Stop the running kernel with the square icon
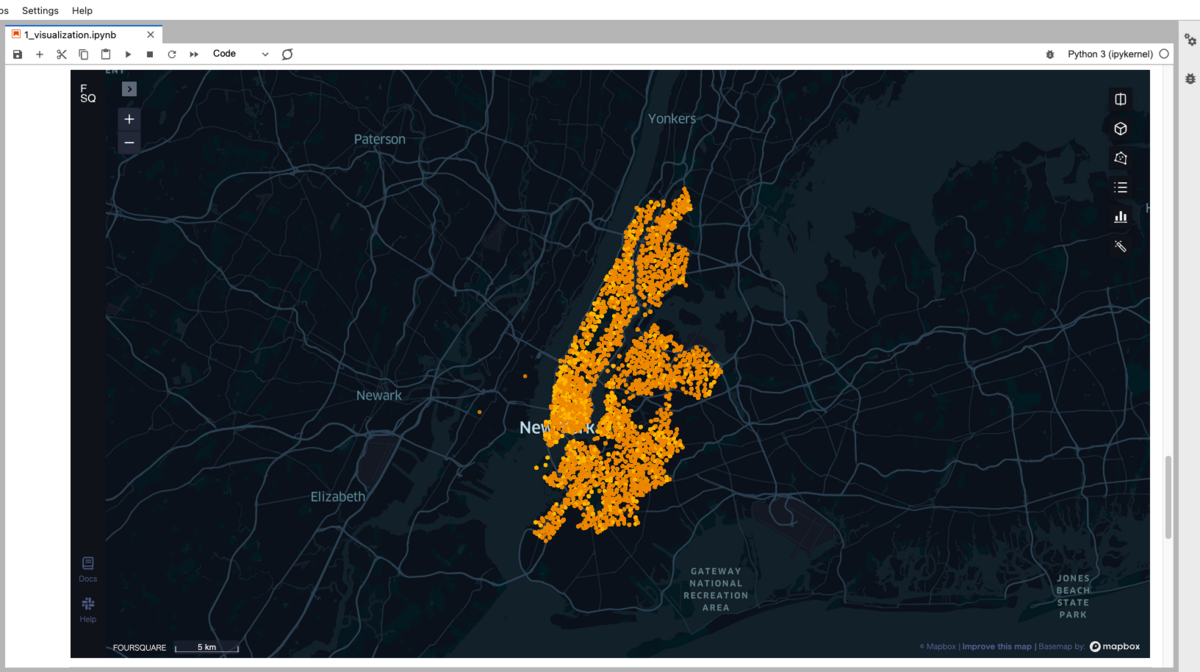Screen dimensions: 1200x672 149,54
